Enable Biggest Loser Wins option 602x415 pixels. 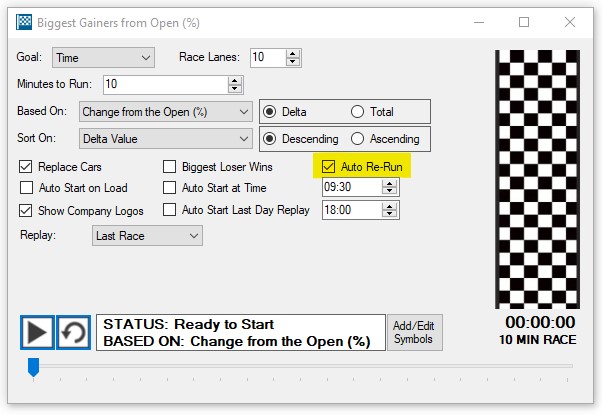(170, 167)
